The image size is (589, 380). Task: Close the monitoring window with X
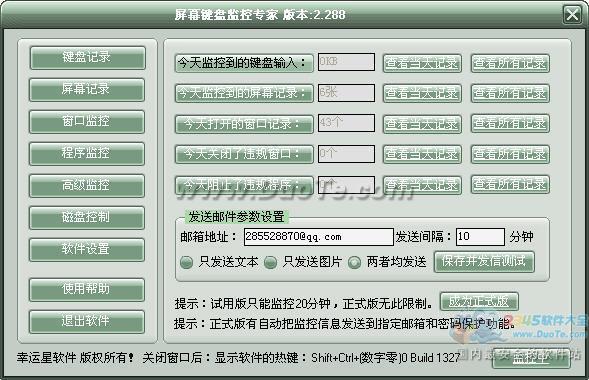click(x=572, y=15)
